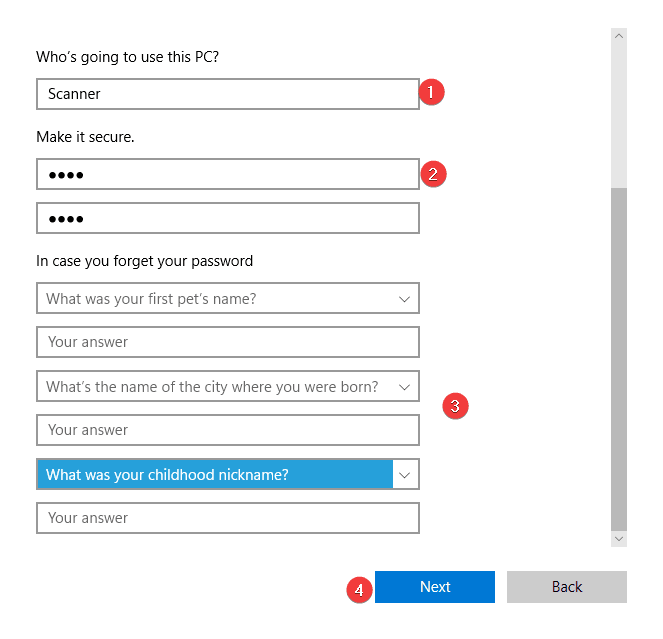Click the red number 2 marker
The height and width of the screenshot is (639, 663).
click(433, 173)
